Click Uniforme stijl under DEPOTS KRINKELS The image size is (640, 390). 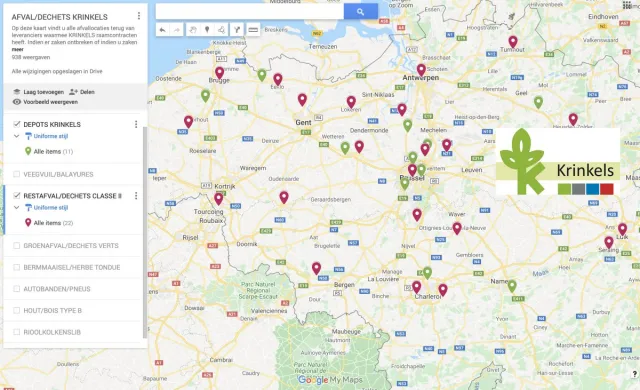click(50, 136)
